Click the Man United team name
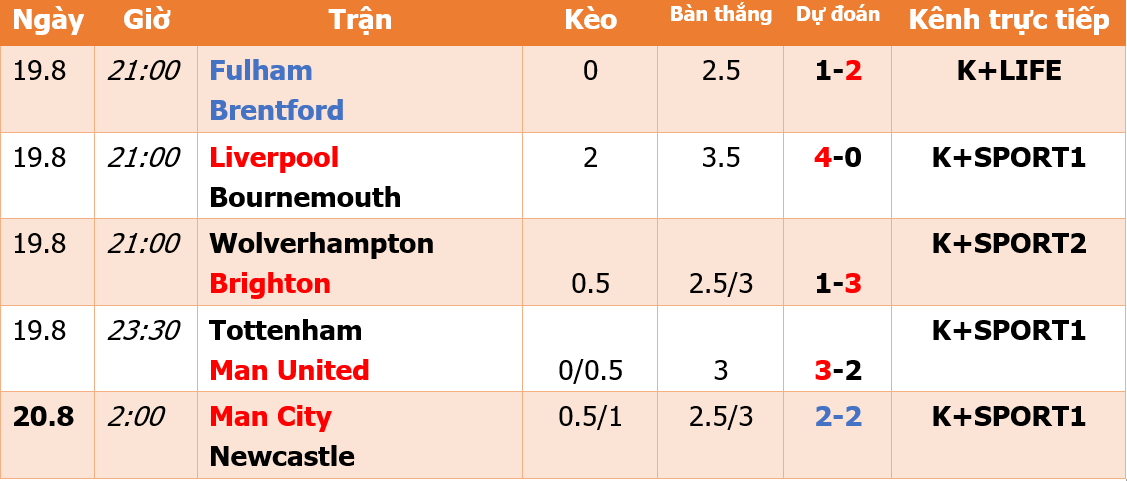This screenshot has height=481, width=1127. point(290,370)
